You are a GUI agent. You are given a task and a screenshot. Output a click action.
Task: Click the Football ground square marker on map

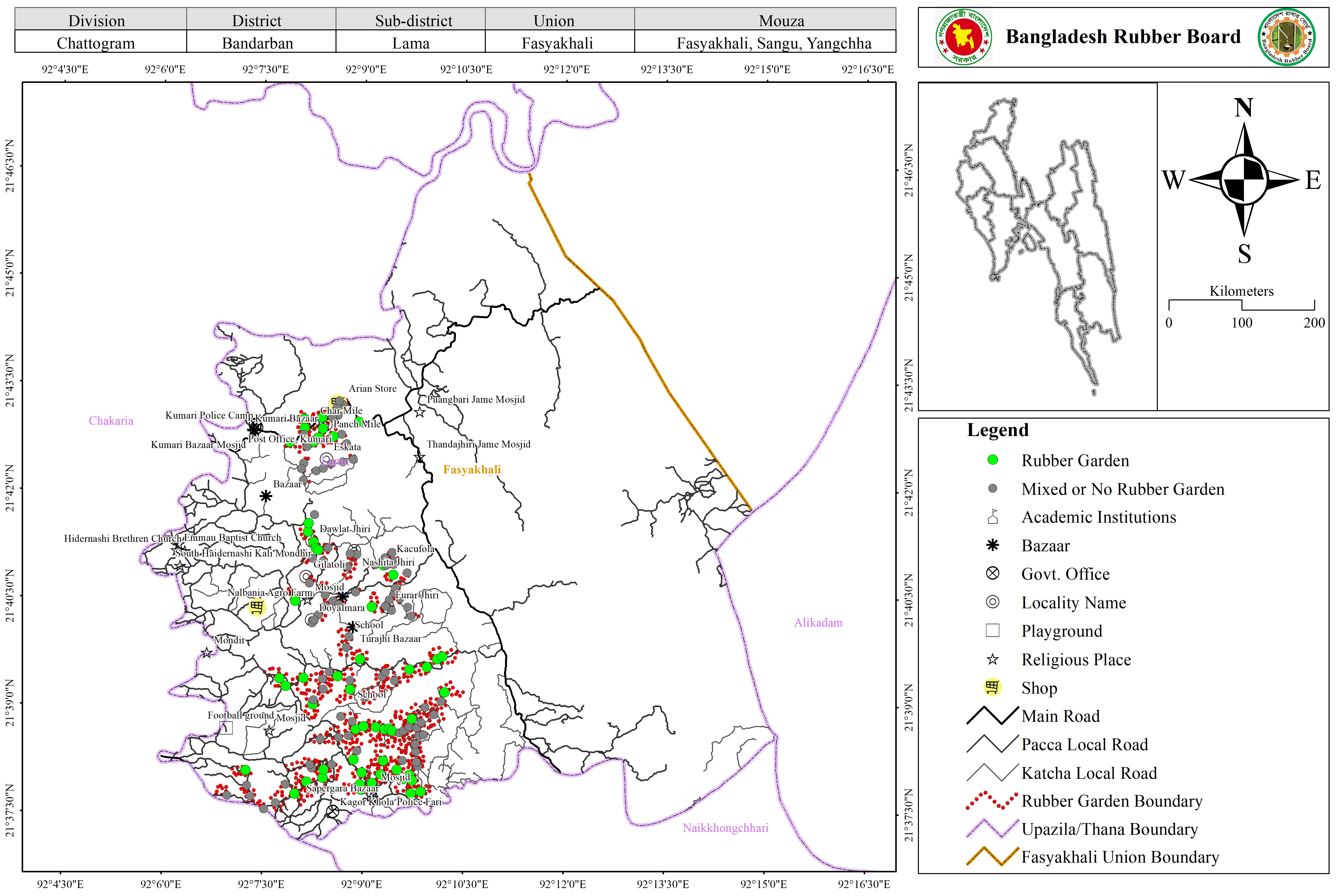(x=226, y=728)
